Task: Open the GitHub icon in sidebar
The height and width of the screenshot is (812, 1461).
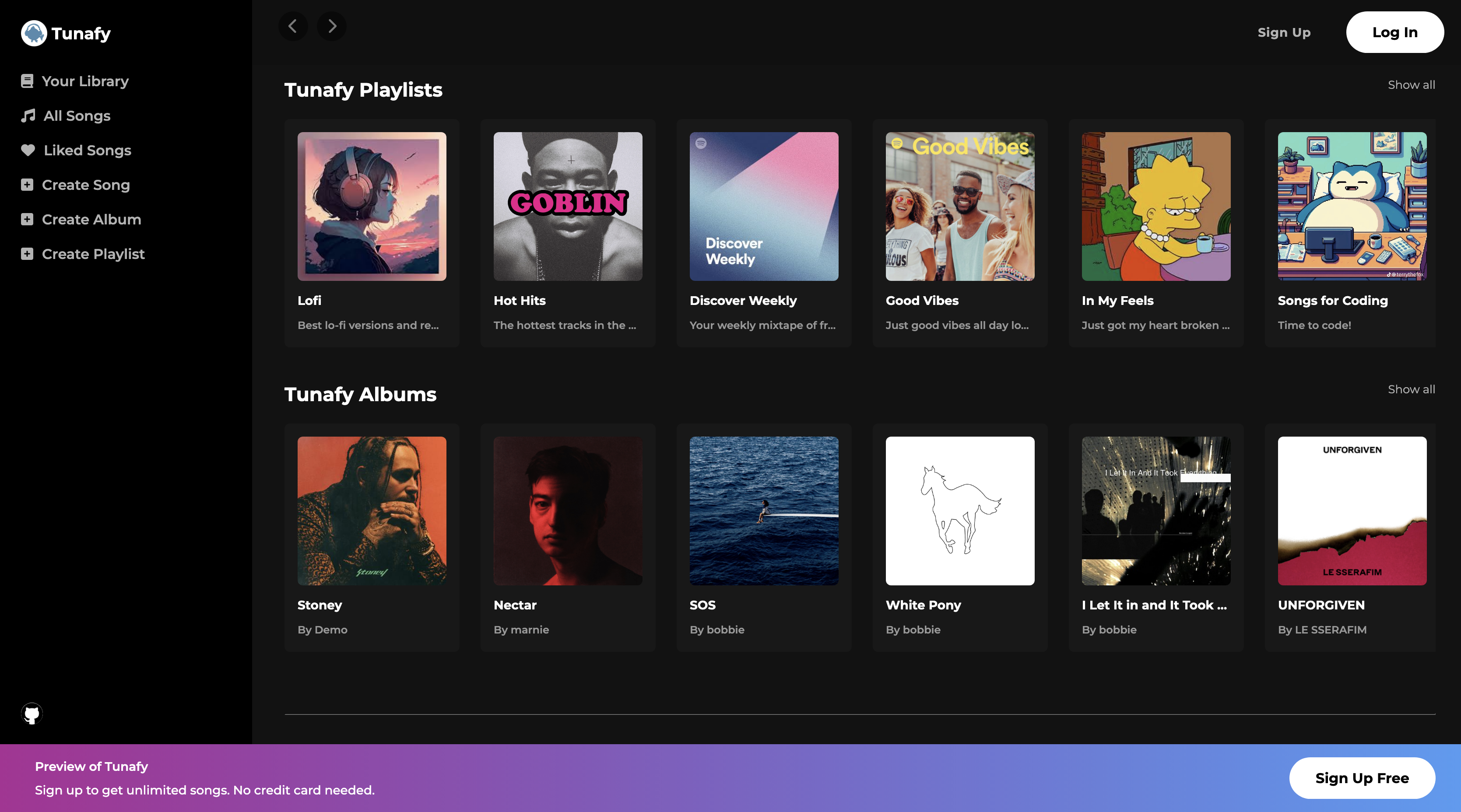Action: click(32, 713)
